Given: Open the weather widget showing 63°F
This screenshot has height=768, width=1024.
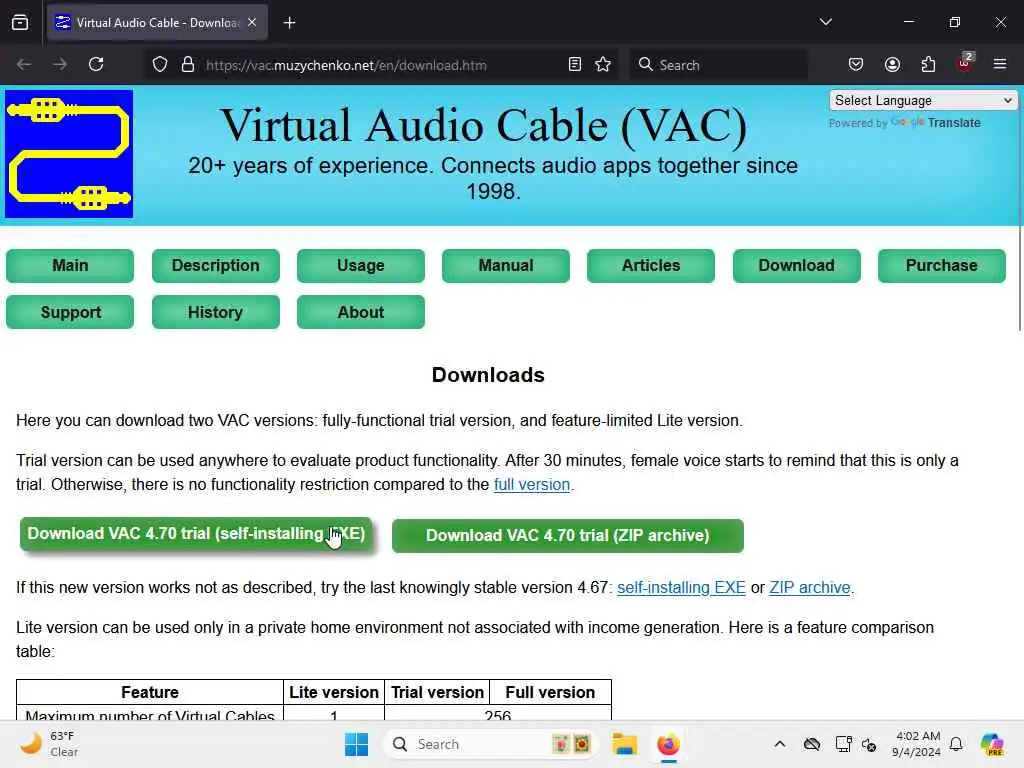Looking at the screenshot, I should [49, 744].
